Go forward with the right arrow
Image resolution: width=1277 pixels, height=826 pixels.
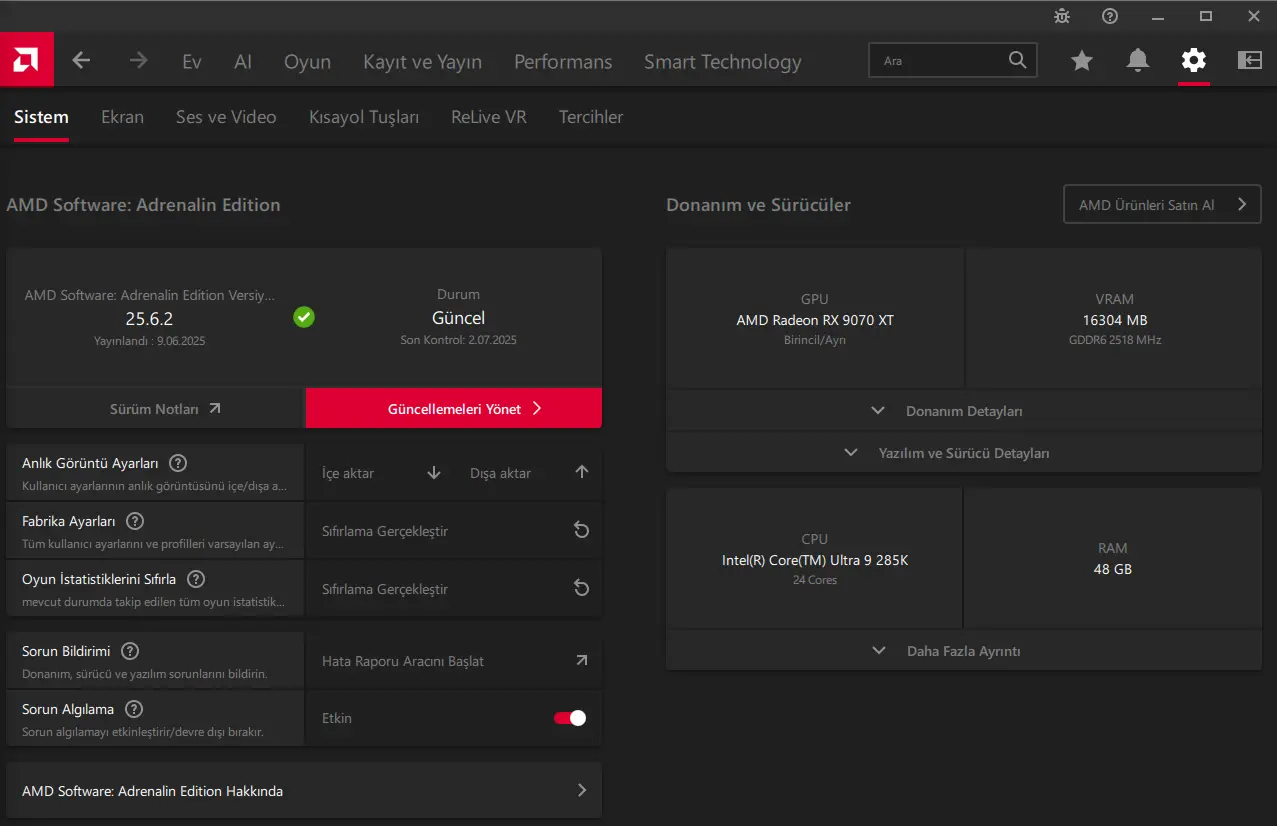(x=138, y=61)
